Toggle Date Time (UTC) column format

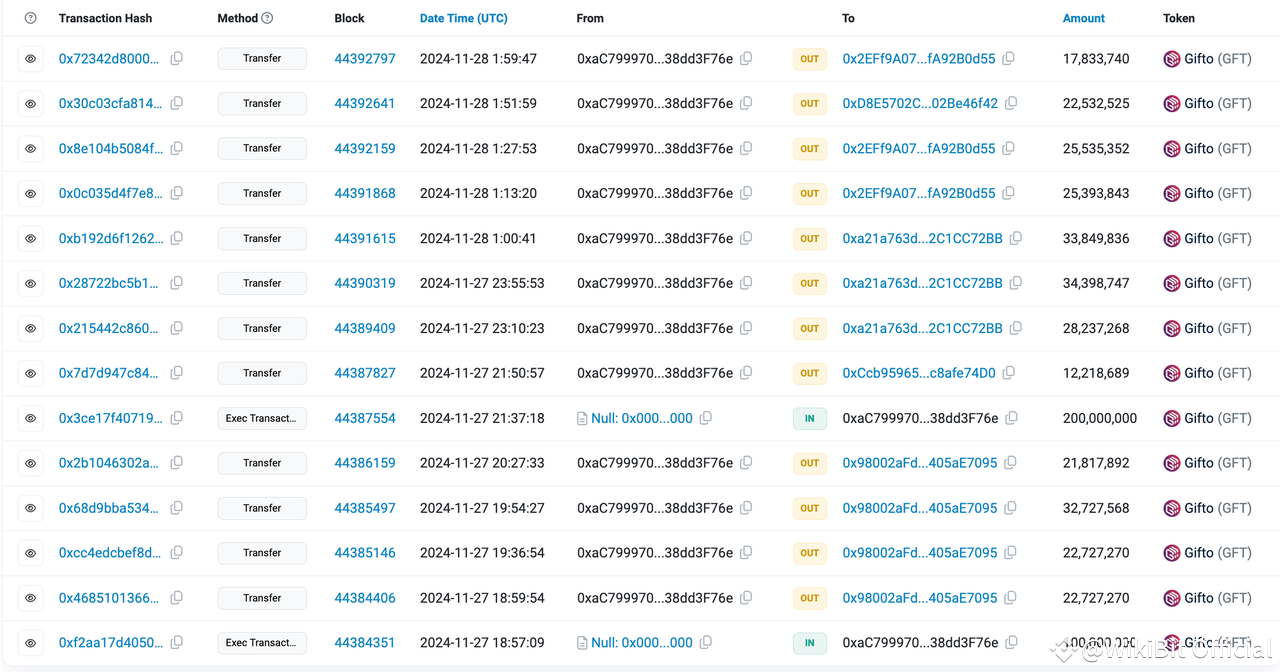[x=463, y=18]
